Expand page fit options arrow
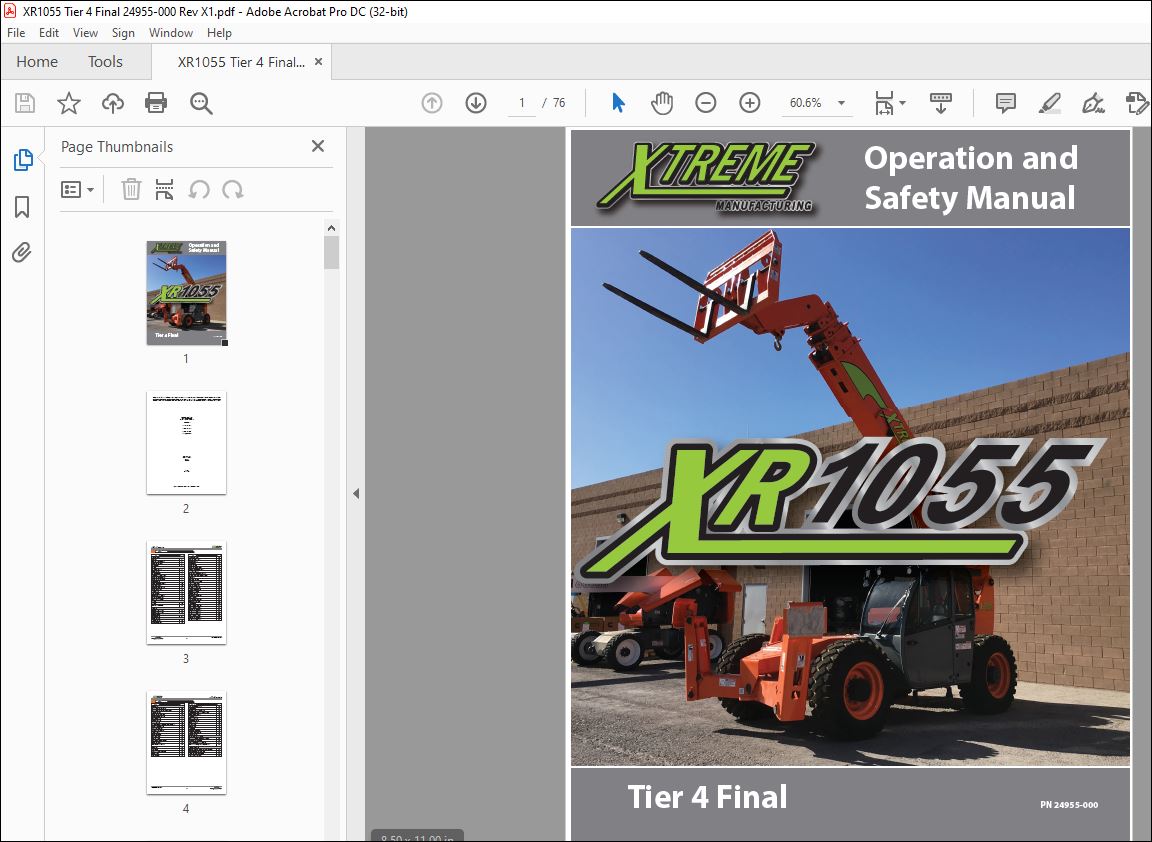The width and height of the screenshot is (1152, 842). [902, 103]
